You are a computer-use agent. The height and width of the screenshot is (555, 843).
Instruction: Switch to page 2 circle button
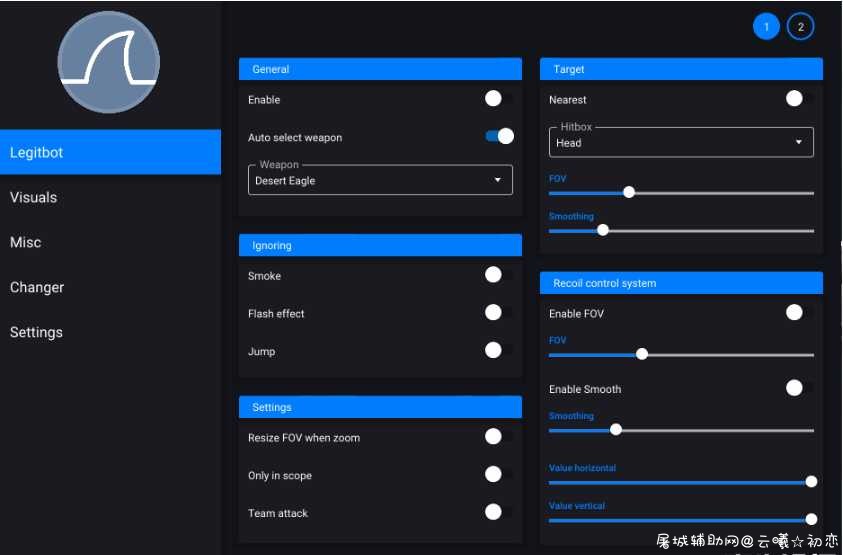pyautogui.click(x=801, y=26)
